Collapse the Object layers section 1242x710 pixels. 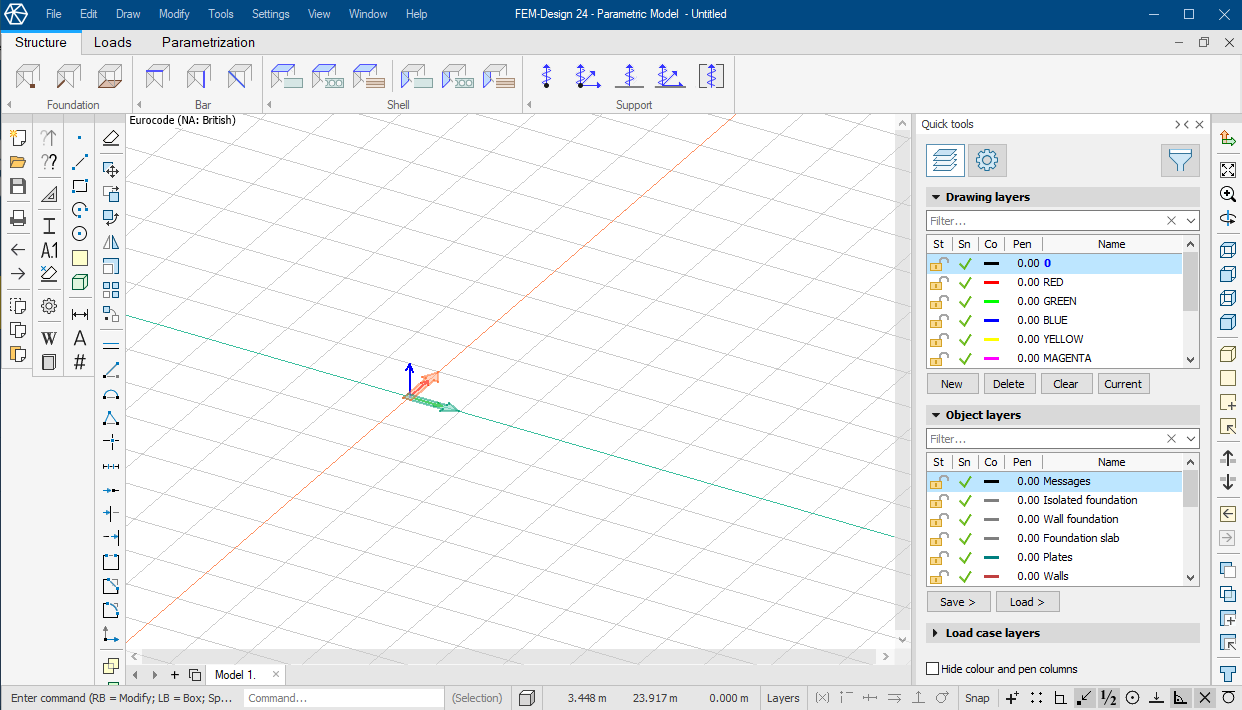click(936, 415)
